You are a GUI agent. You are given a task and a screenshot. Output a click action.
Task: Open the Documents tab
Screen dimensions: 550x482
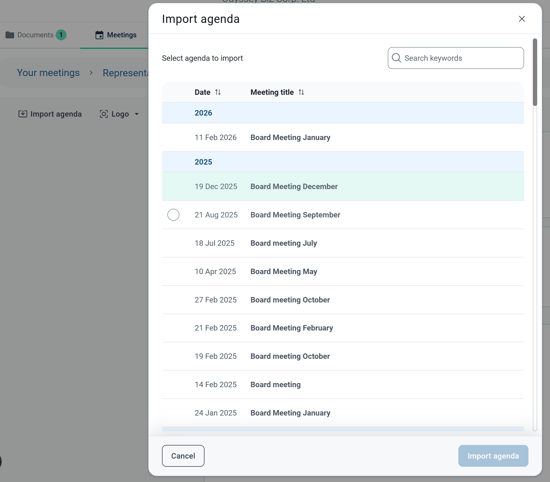[x=36, y=35]
